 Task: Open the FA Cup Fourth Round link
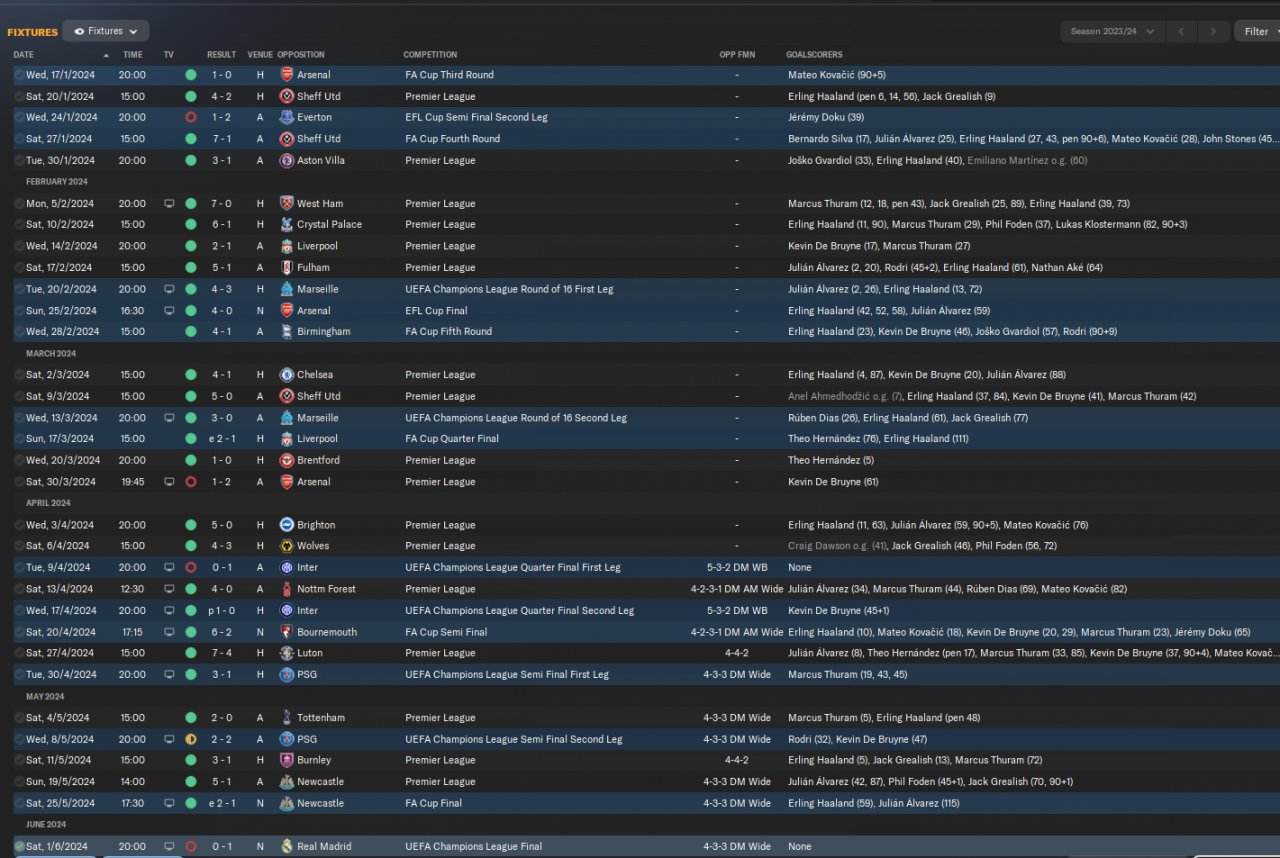(452, 139)
